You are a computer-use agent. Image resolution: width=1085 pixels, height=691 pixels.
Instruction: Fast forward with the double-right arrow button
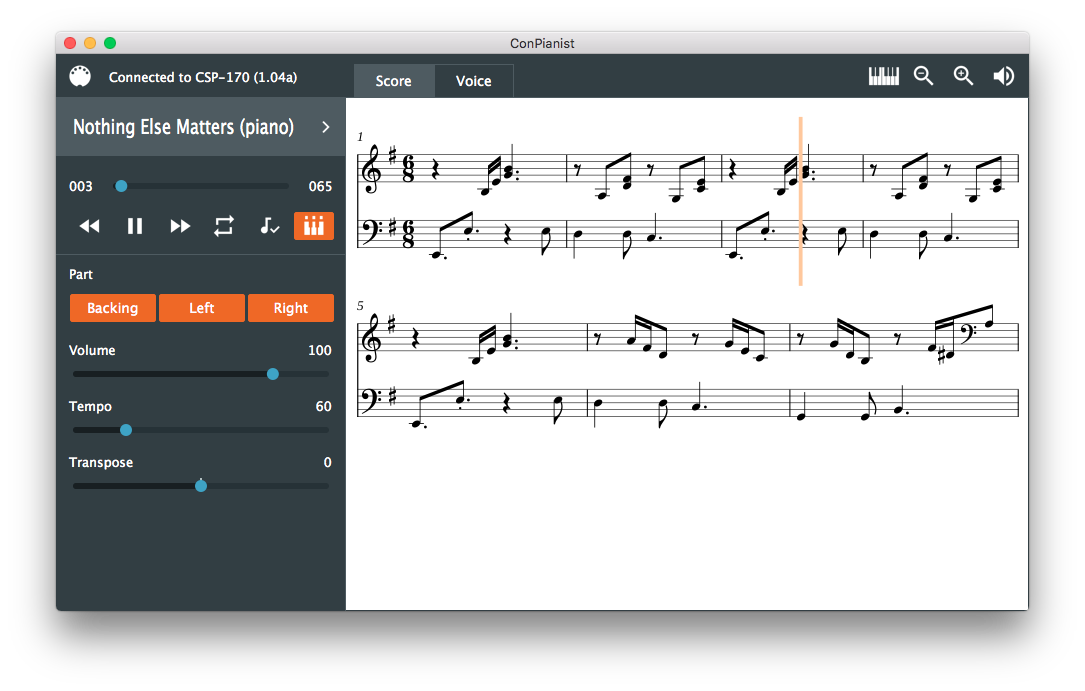[x=180, y=226]
